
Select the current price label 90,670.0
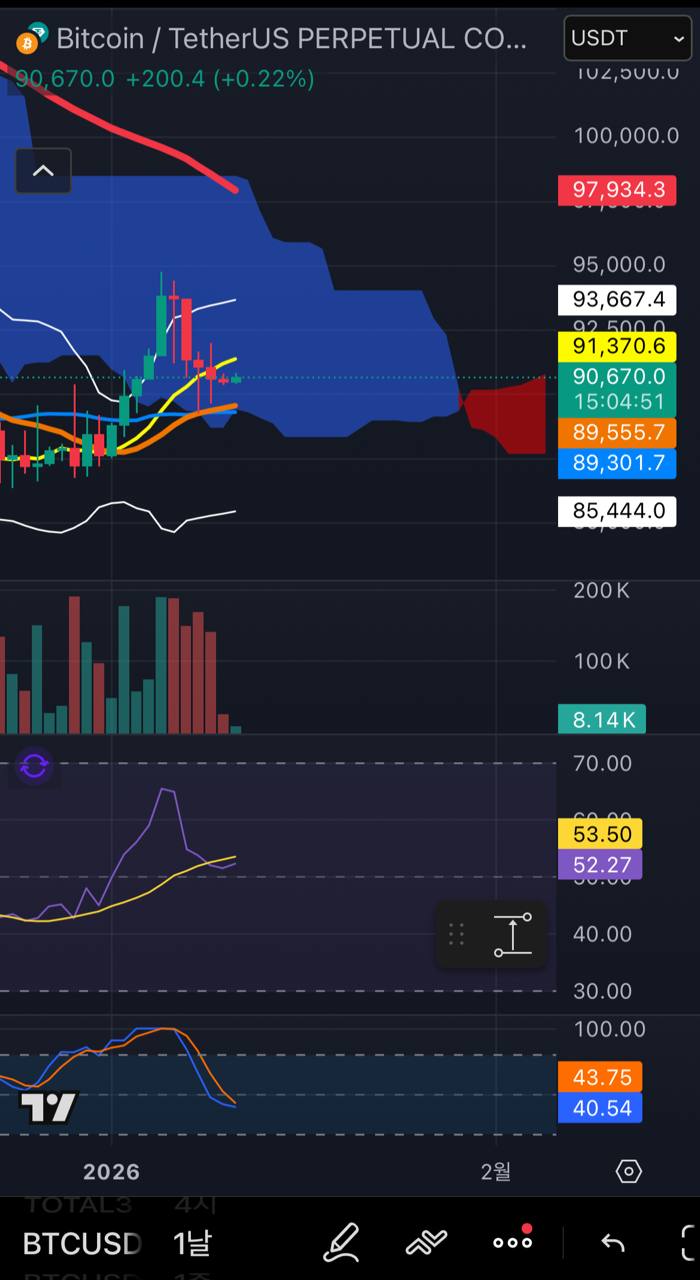click(x=616, y=377)
